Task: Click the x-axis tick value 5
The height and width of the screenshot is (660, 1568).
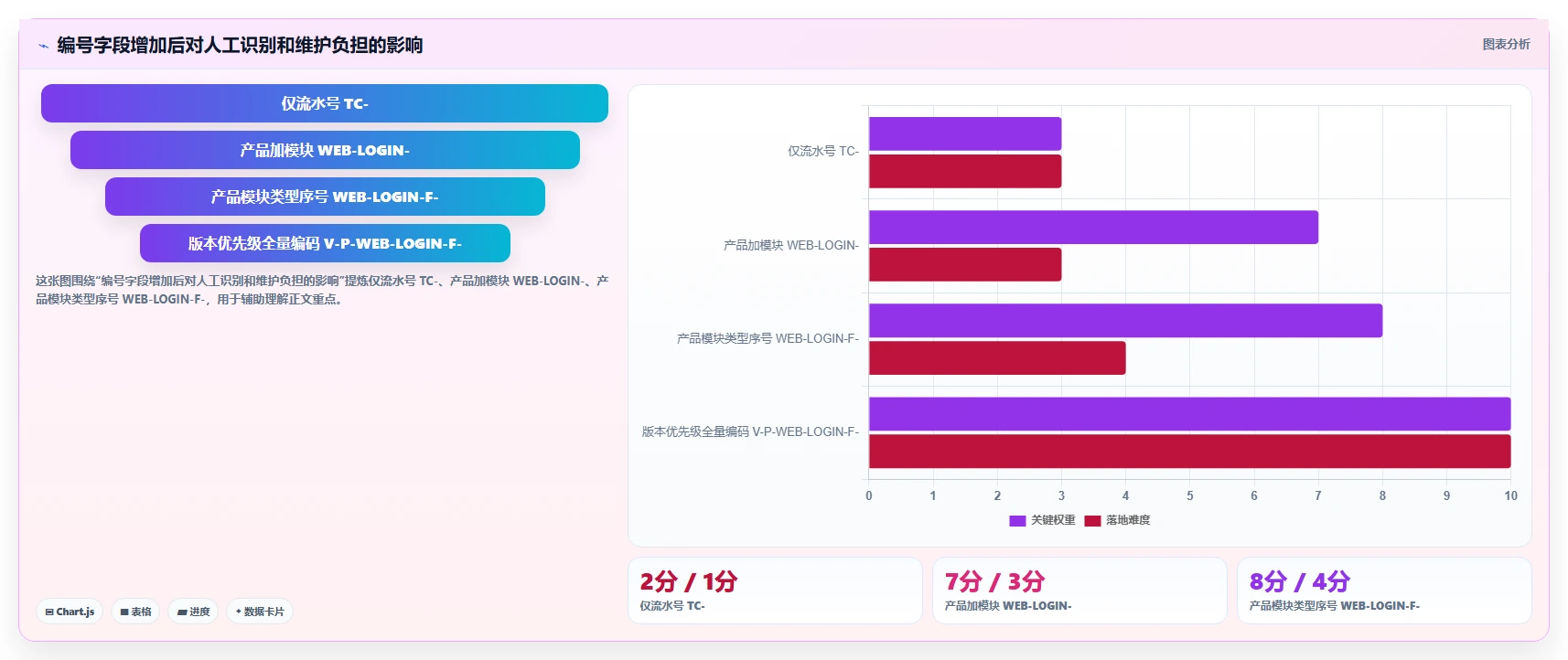Action: [x=1190, y=495]
